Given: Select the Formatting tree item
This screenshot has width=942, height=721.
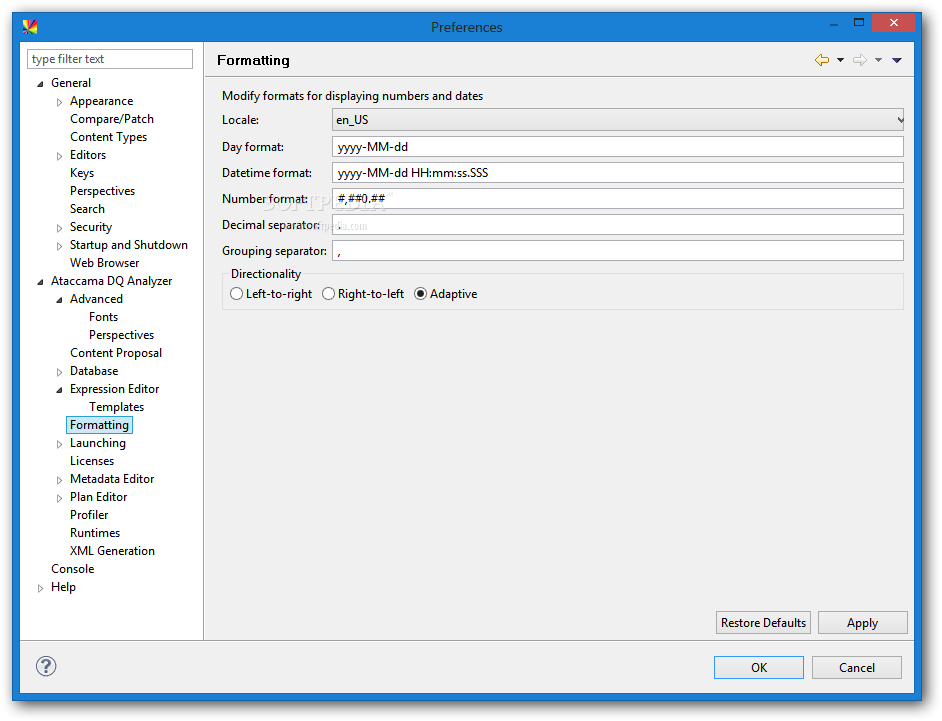Looking at the screenshot, I should click(x=99, y=425).
